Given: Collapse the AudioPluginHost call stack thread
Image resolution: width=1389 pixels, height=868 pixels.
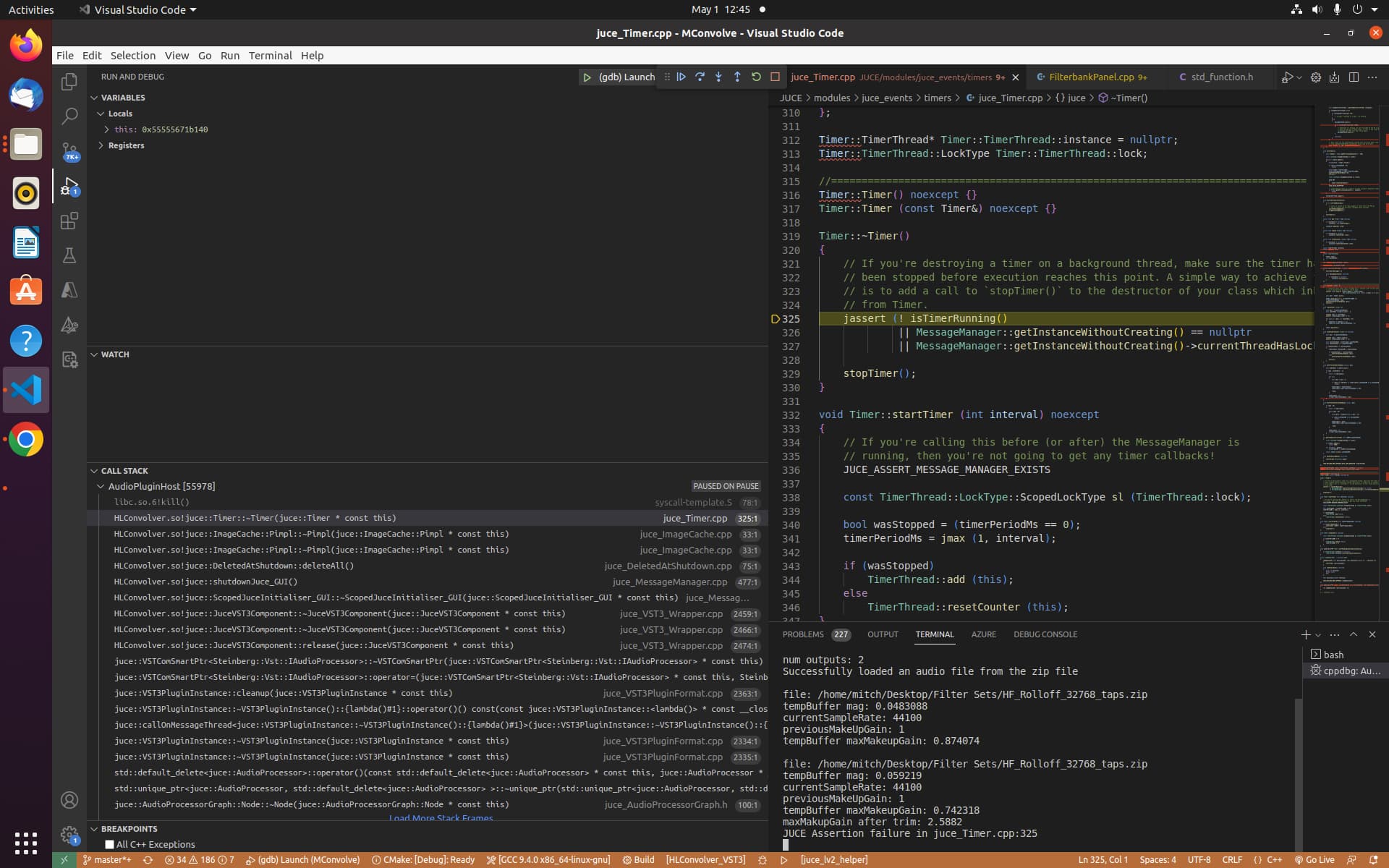Looking at the screenshot, I should 101,486.
